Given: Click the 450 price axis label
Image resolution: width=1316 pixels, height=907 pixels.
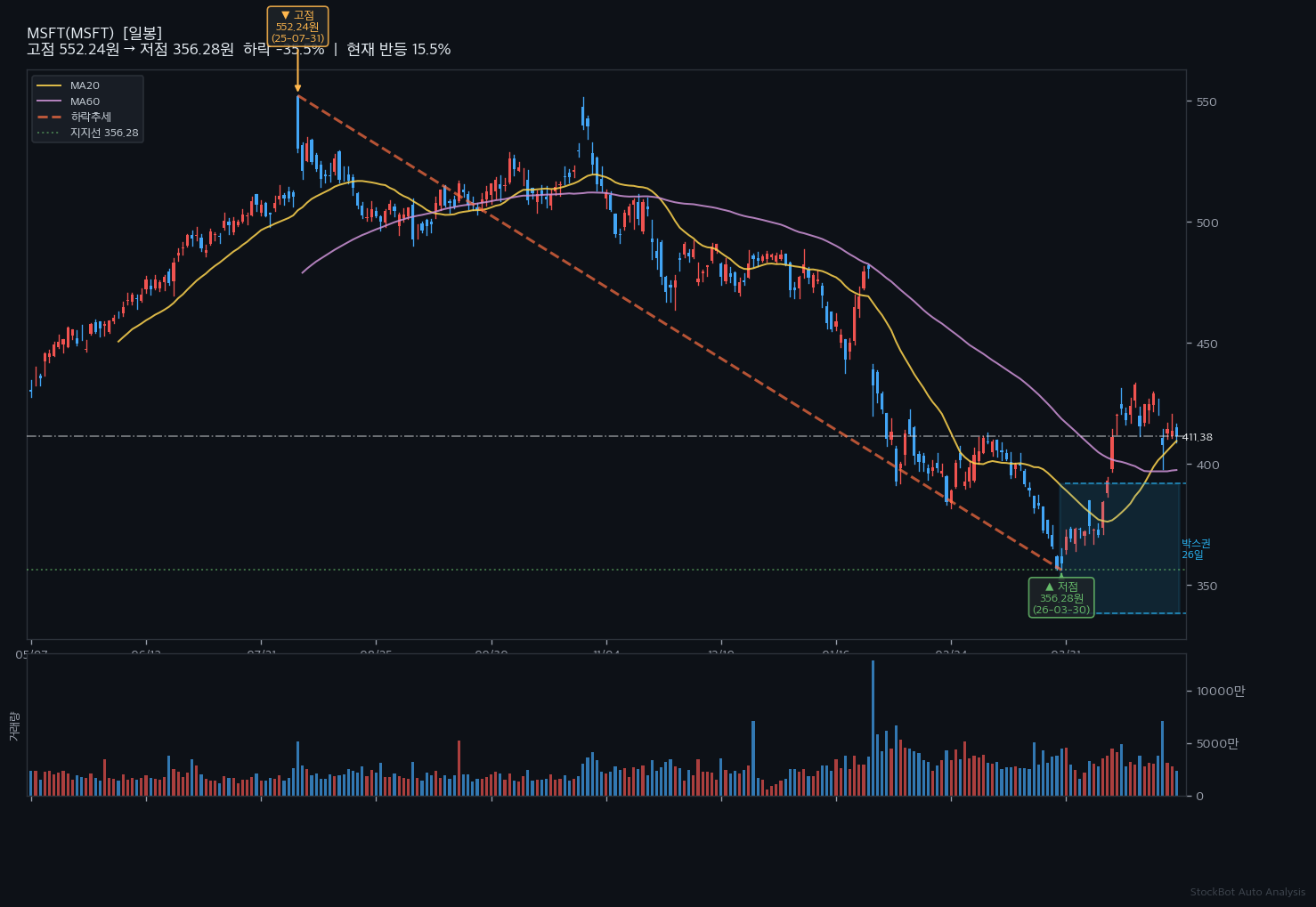Looking at the screenshot, I should [1207, 344].
